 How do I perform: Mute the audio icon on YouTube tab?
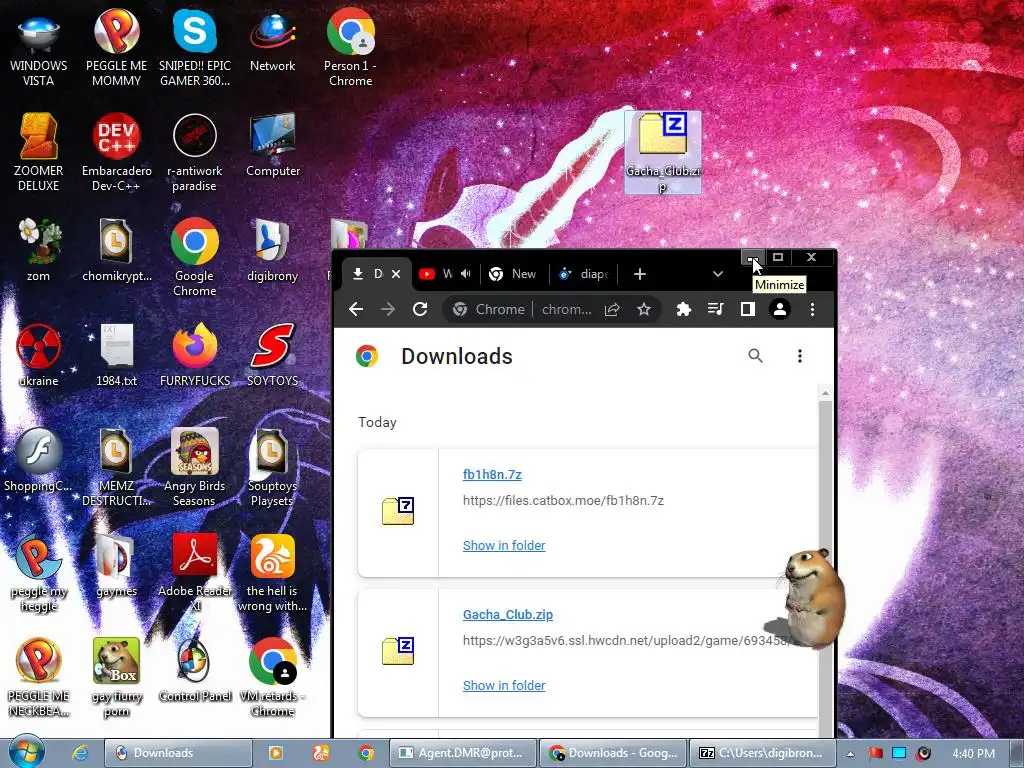[466, 274]
